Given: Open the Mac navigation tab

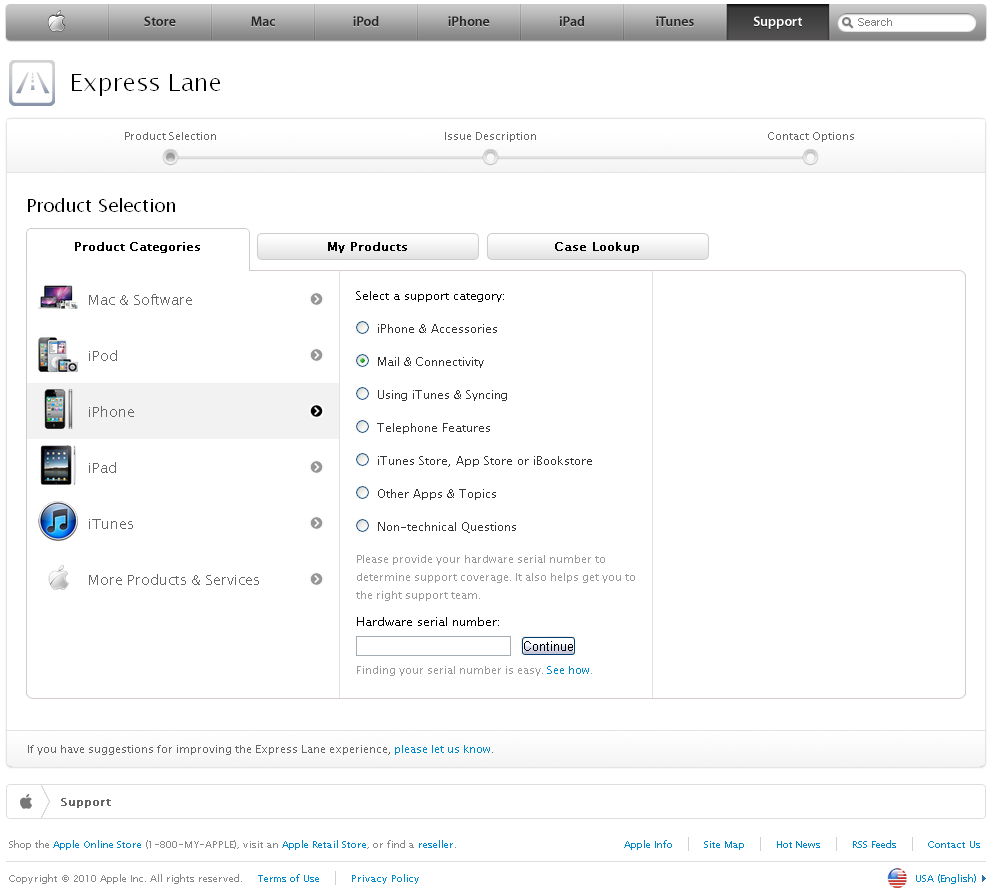Looking at the screenshot, I should click(x=263, y=22).
